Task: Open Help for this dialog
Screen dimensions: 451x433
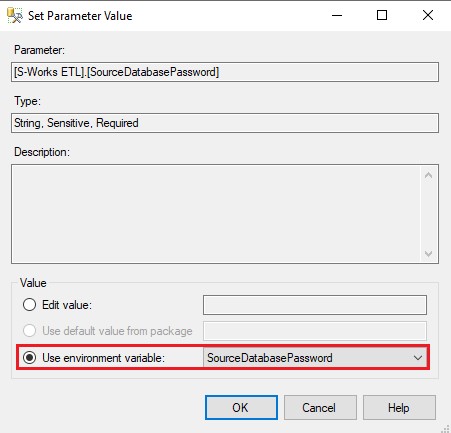Action: pyautogui.click(x=399, y=407)
